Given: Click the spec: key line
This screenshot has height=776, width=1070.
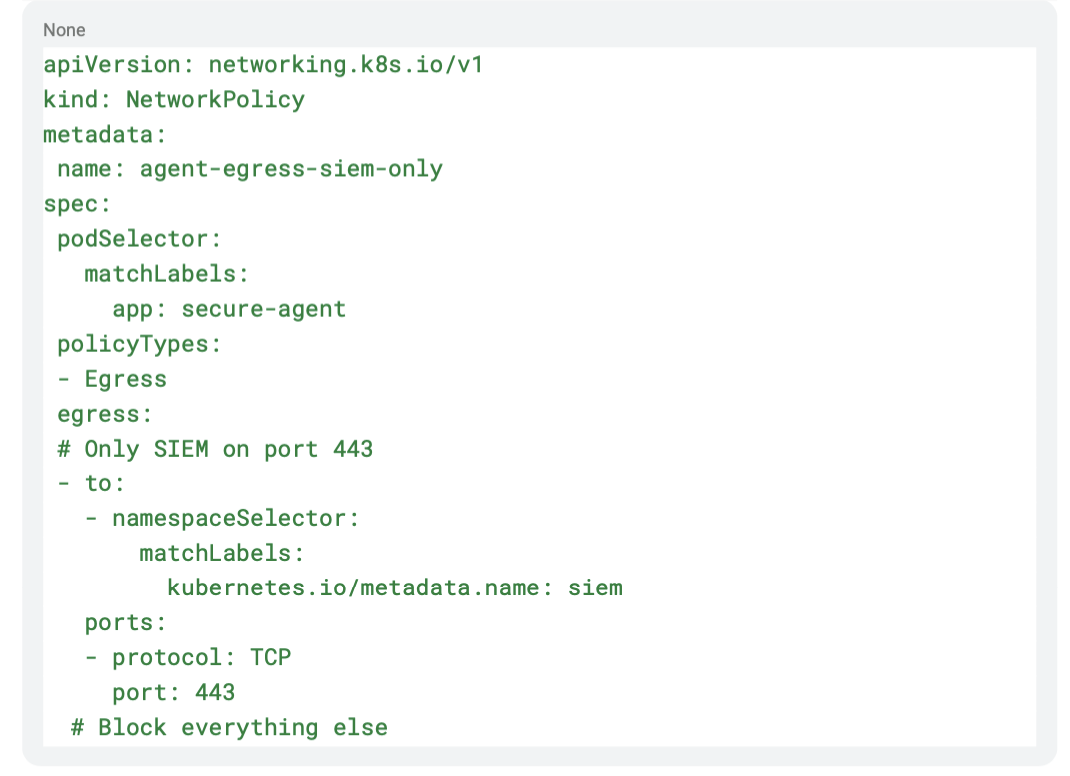Looking at the screenshot, I should (77, 205).
